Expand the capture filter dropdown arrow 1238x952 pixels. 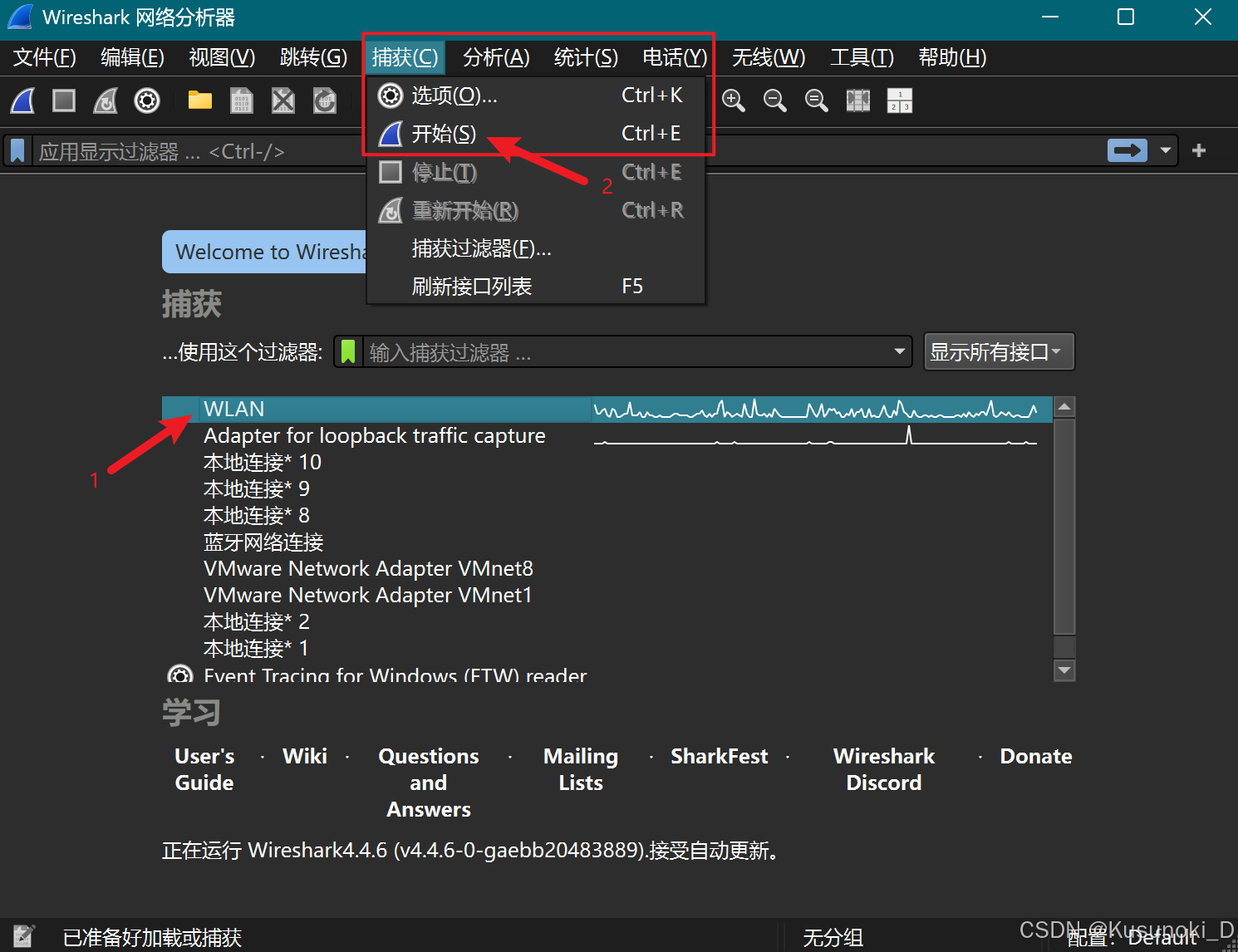(899, 351)
